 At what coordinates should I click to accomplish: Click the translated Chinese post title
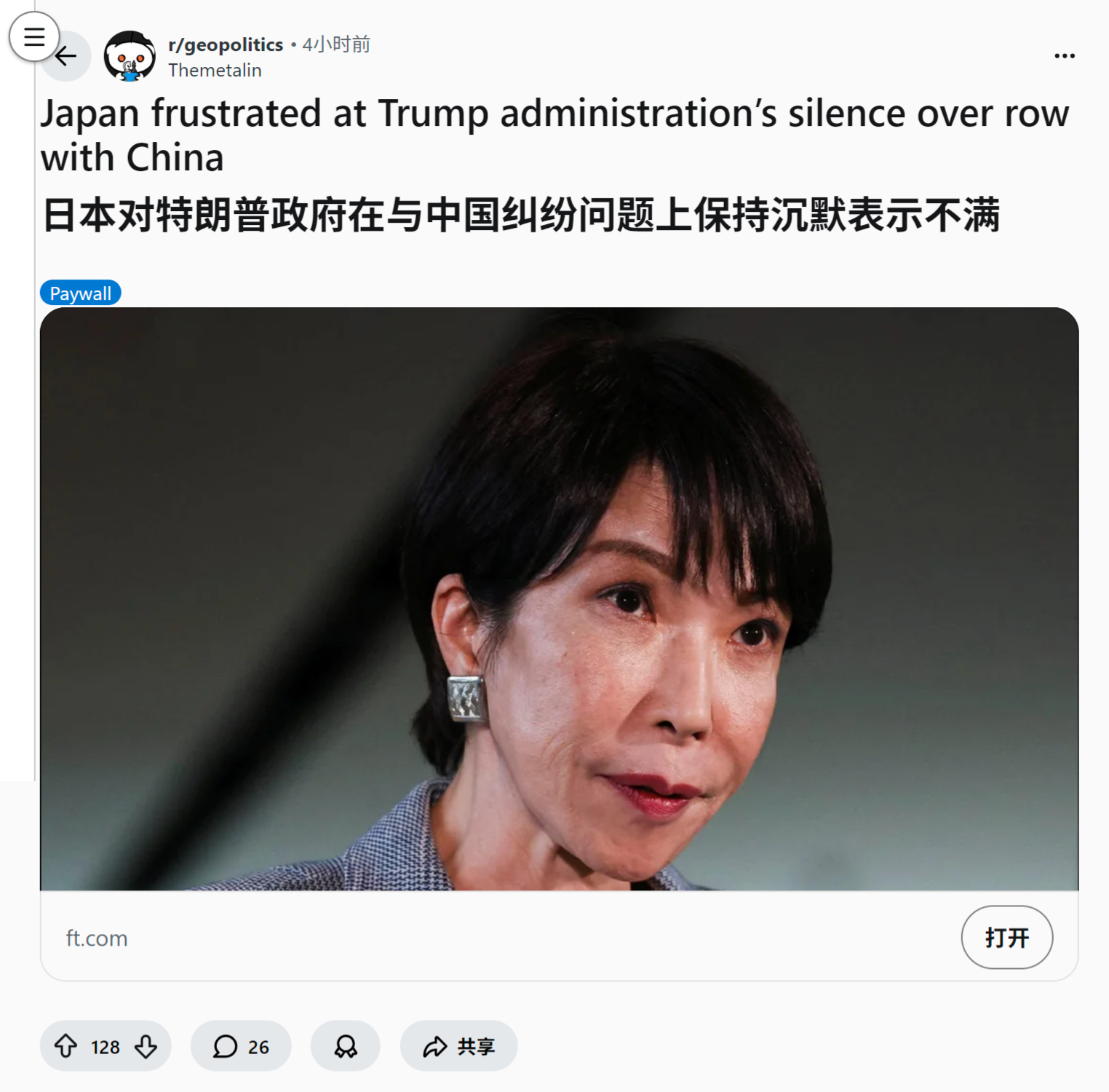(521, 215)
